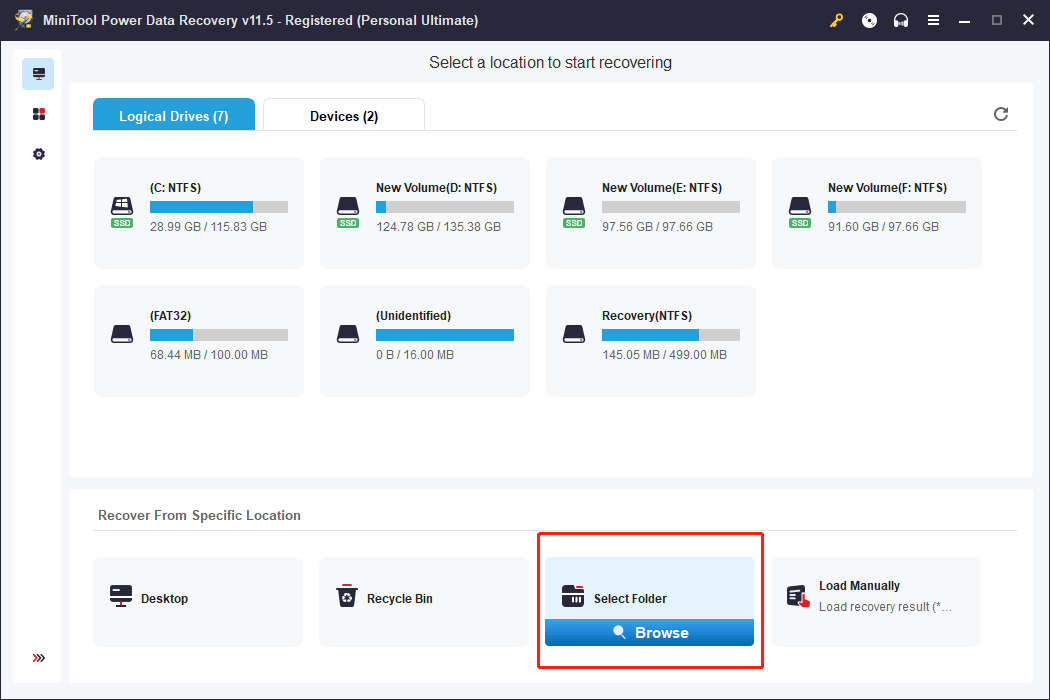
Task: Click the Load Manually icon
Action: point(798,596)
